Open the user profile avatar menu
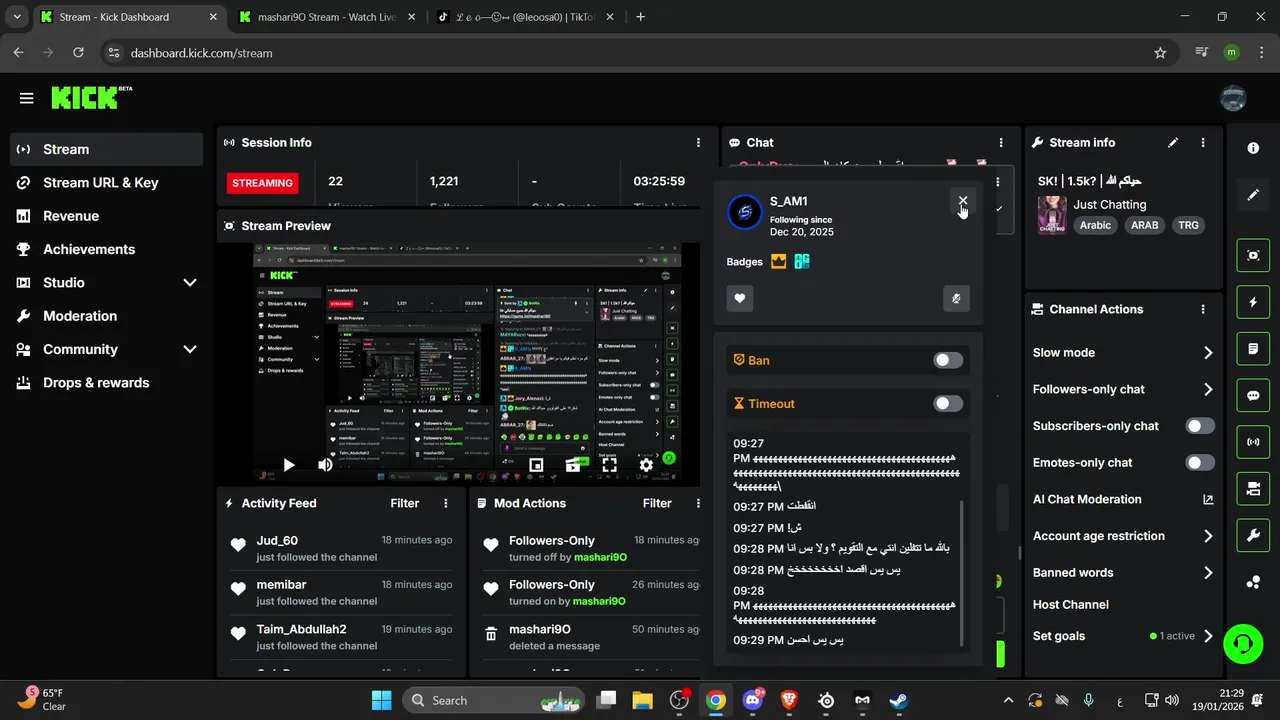1280x720 pixels. (x=1233, y=98)
